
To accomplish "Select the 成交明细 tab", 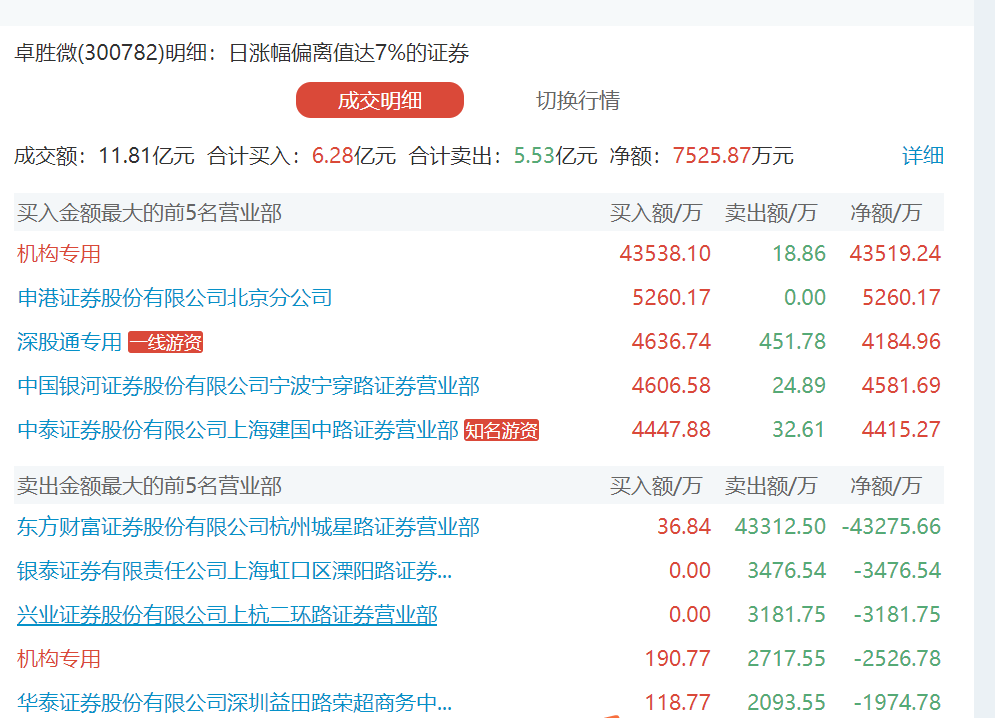I will [379, 100].
